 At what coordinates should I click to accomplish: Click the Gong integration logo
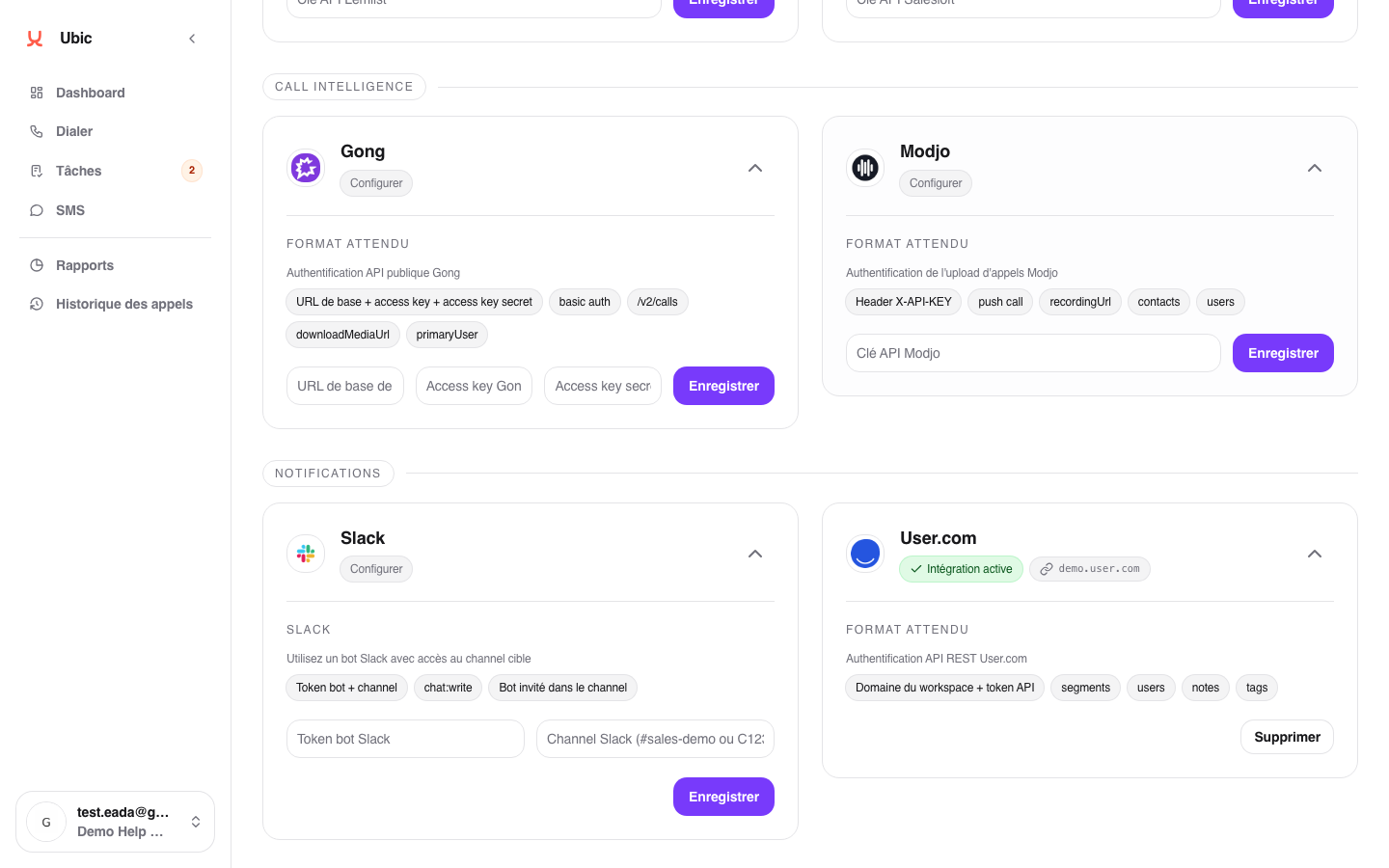(x=306, y=168)
